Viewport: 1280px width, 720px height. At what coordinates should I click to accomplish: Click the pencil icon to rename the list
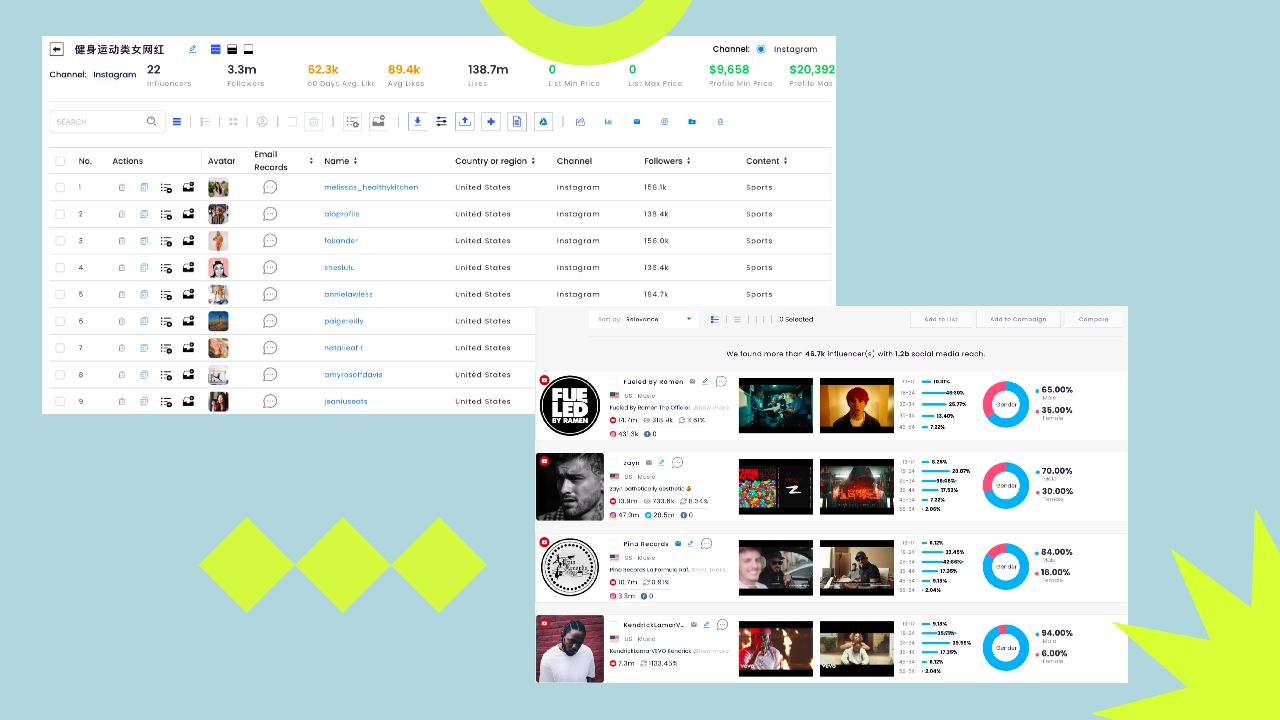[x=193, y=49]
